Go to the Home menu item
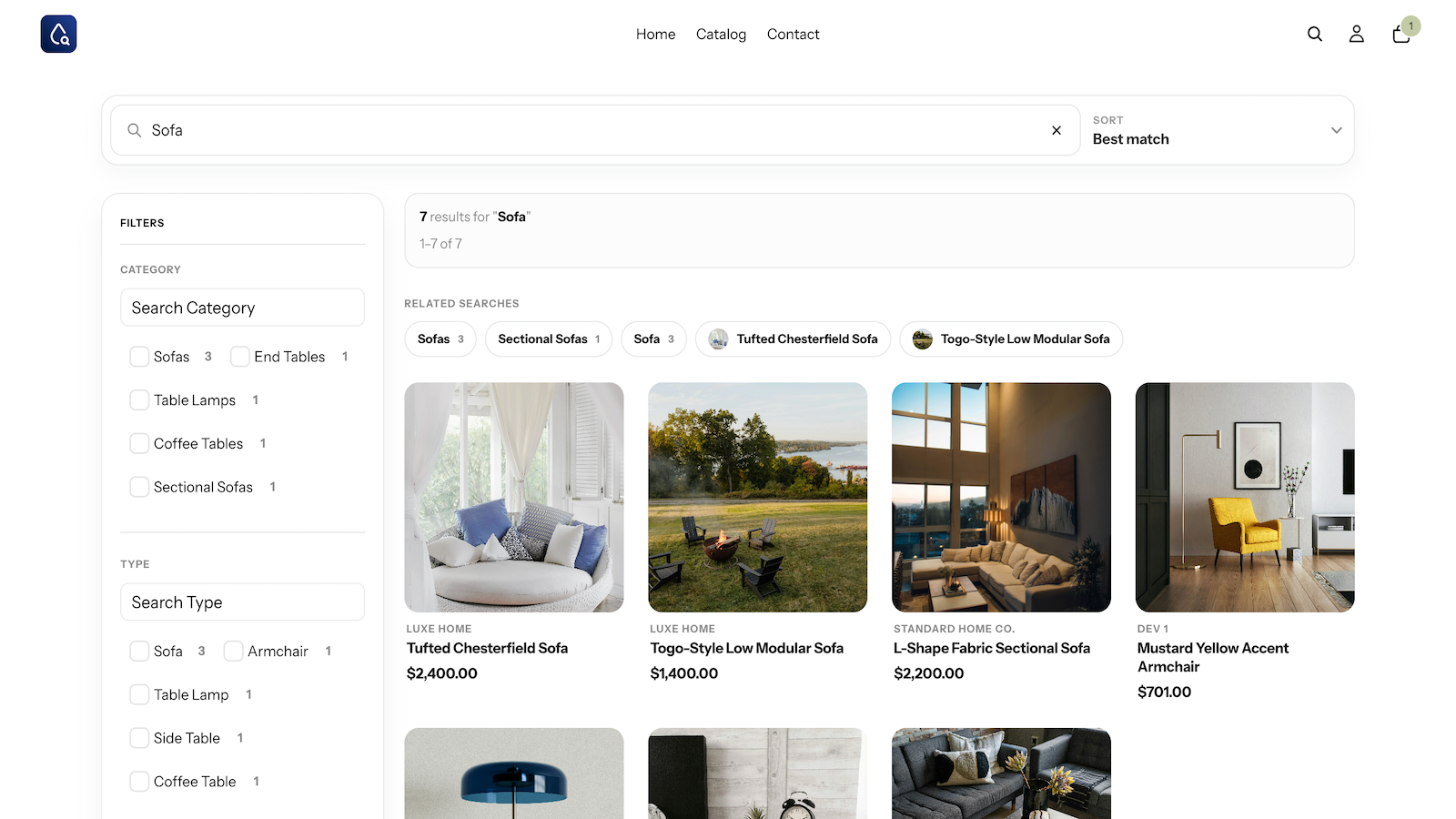This screenshot has width=1456, height=819. (656, 34)
